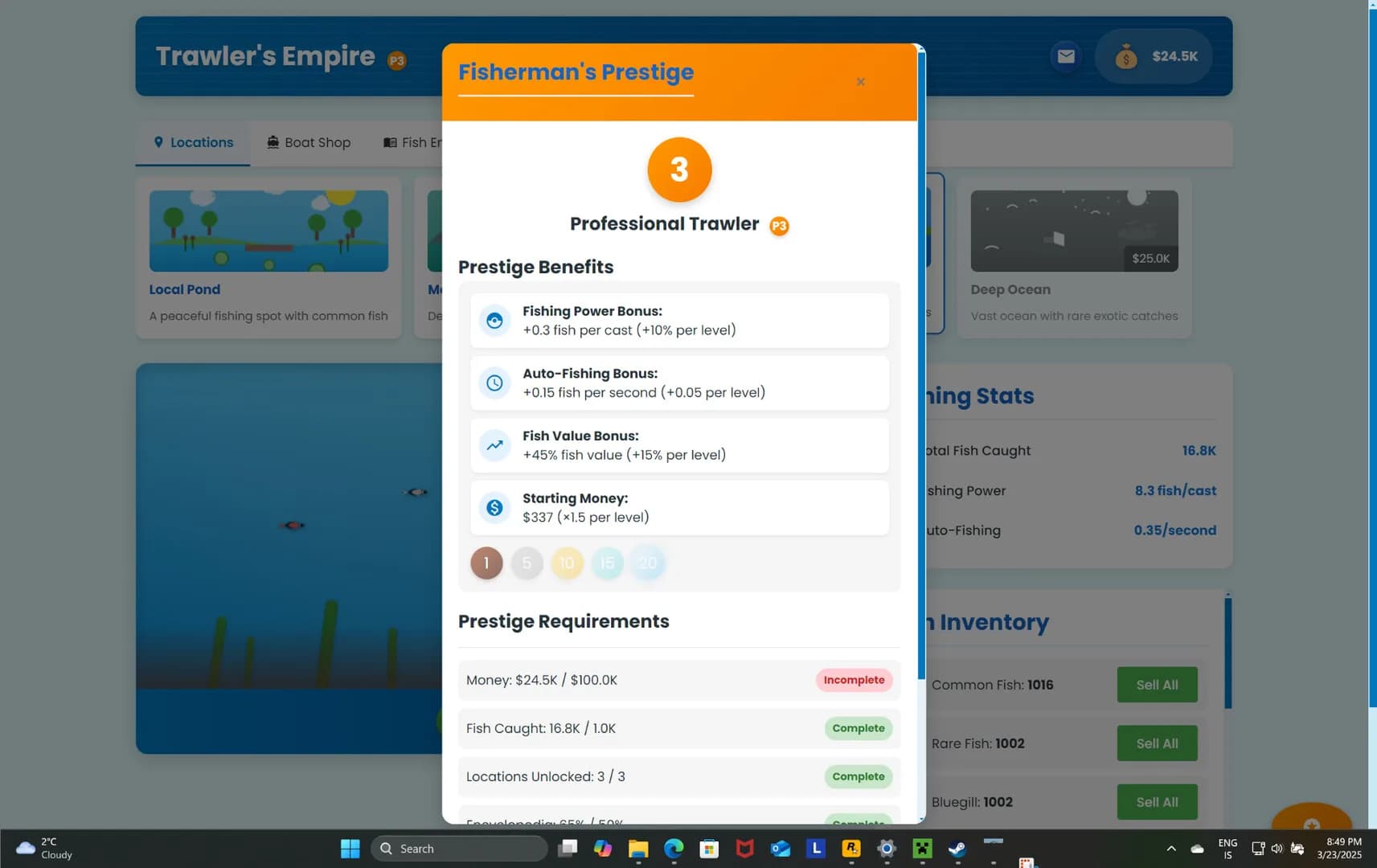Sell all Common Fish

(1157, 685)
